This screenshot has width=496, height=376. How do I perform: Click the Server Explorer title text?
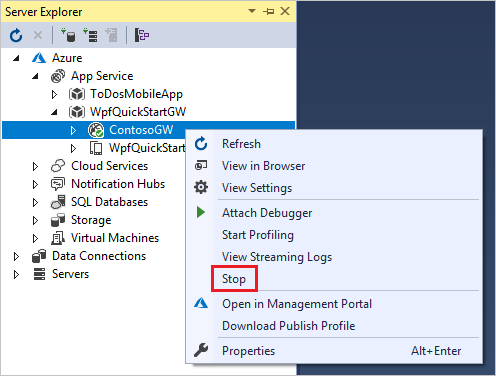pyautogui.click(x=44, y=12)
